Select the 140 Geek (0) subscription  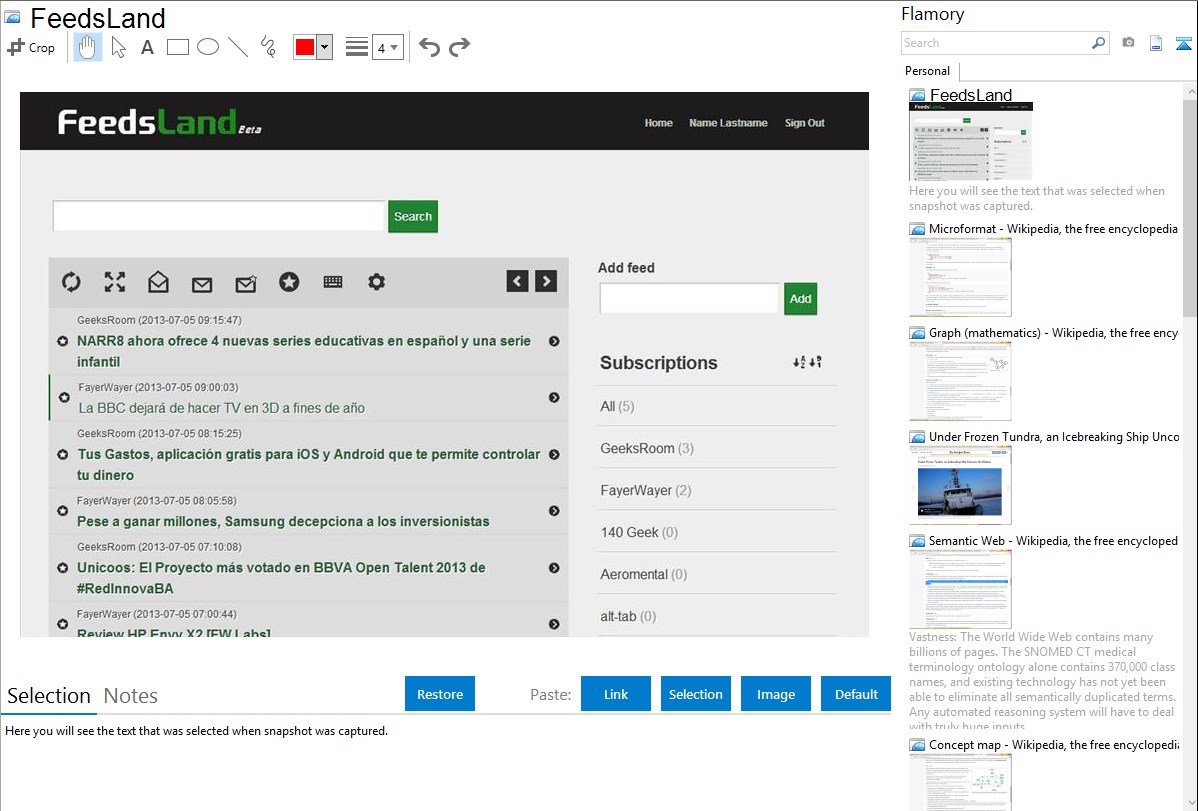click(x=639, y=533)
